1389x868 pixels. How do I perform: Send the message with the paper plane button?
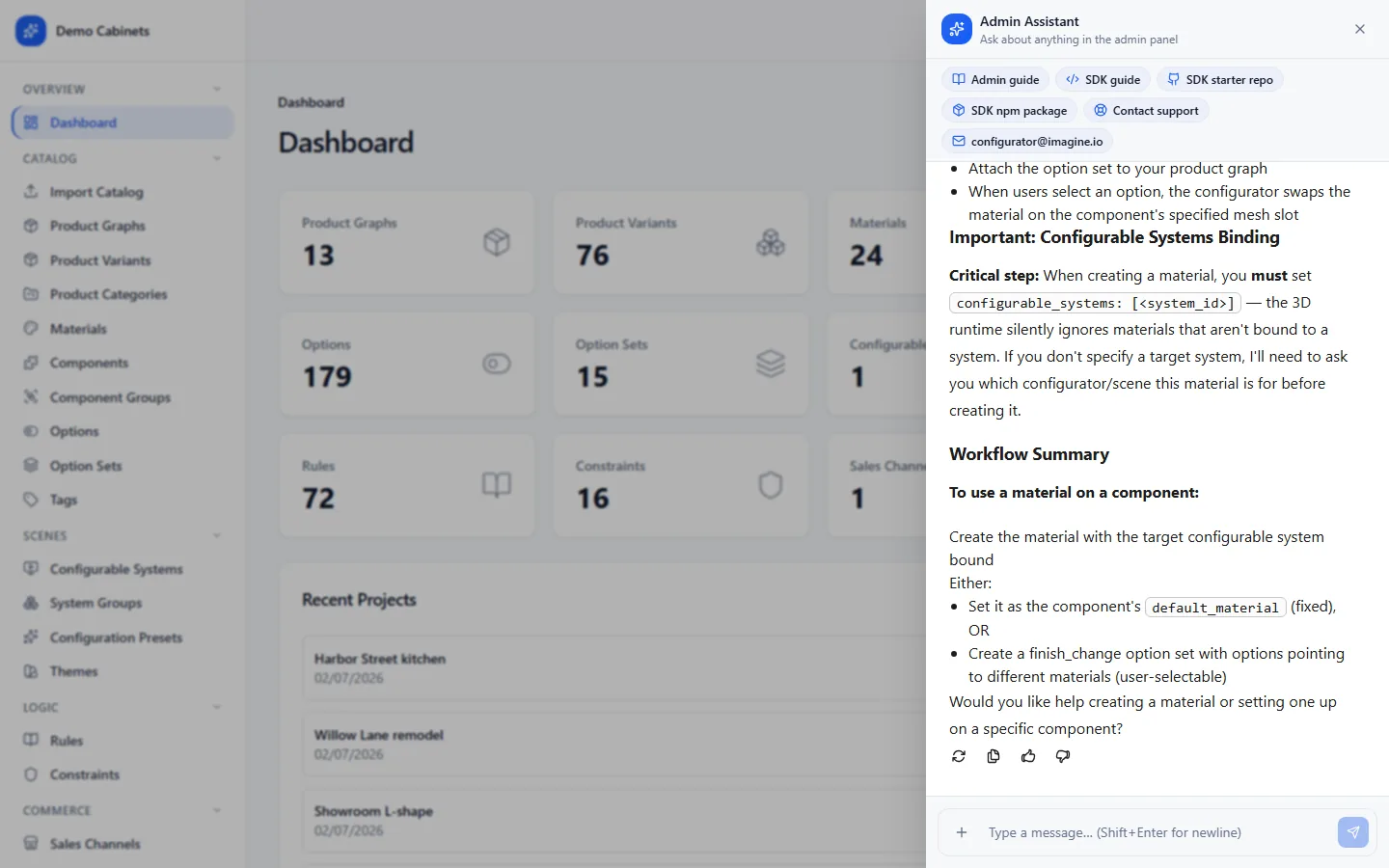pos(1353,832)
